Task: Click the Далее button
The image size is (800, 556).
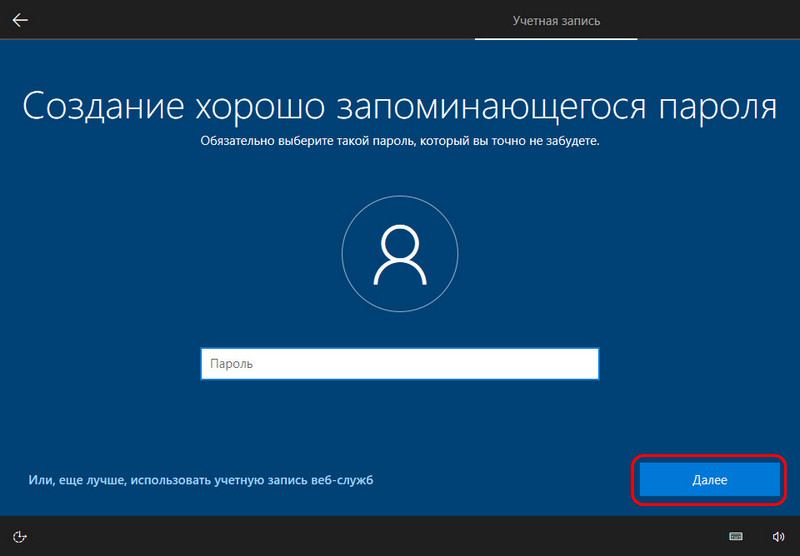Action: pos(710,479)
